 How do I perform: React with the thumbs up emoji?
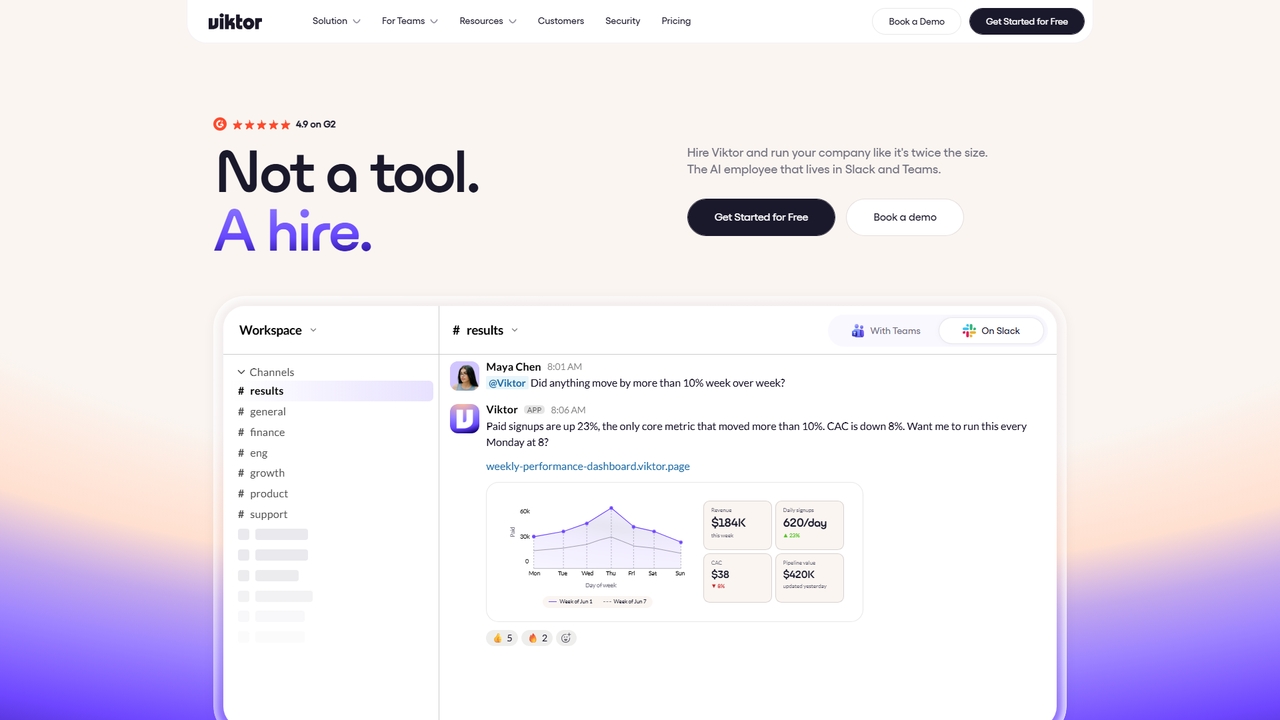pyautogui.click(x=502, y=638)
